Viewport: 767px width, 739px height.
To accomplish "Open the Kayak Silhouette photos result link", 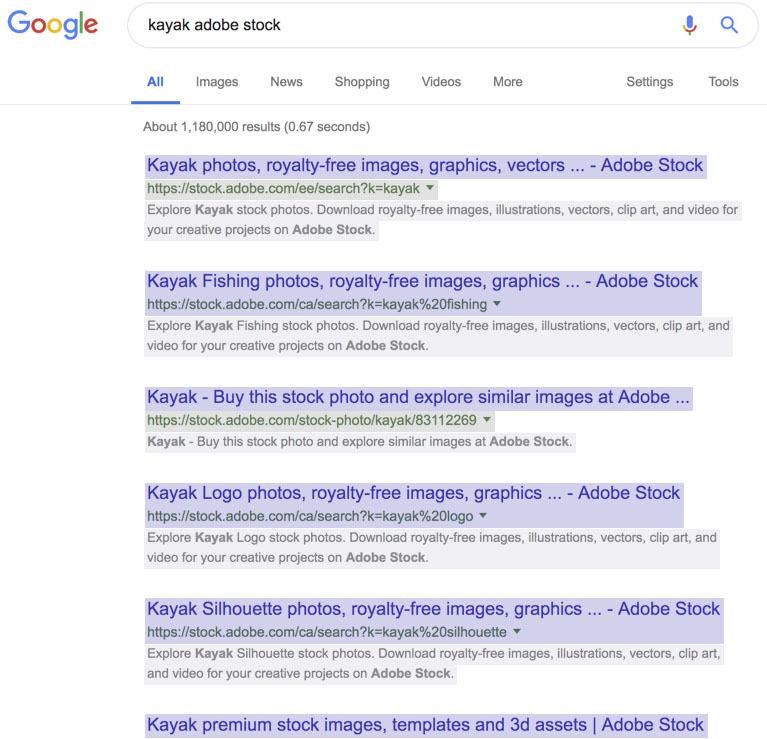I will (433, 609).
